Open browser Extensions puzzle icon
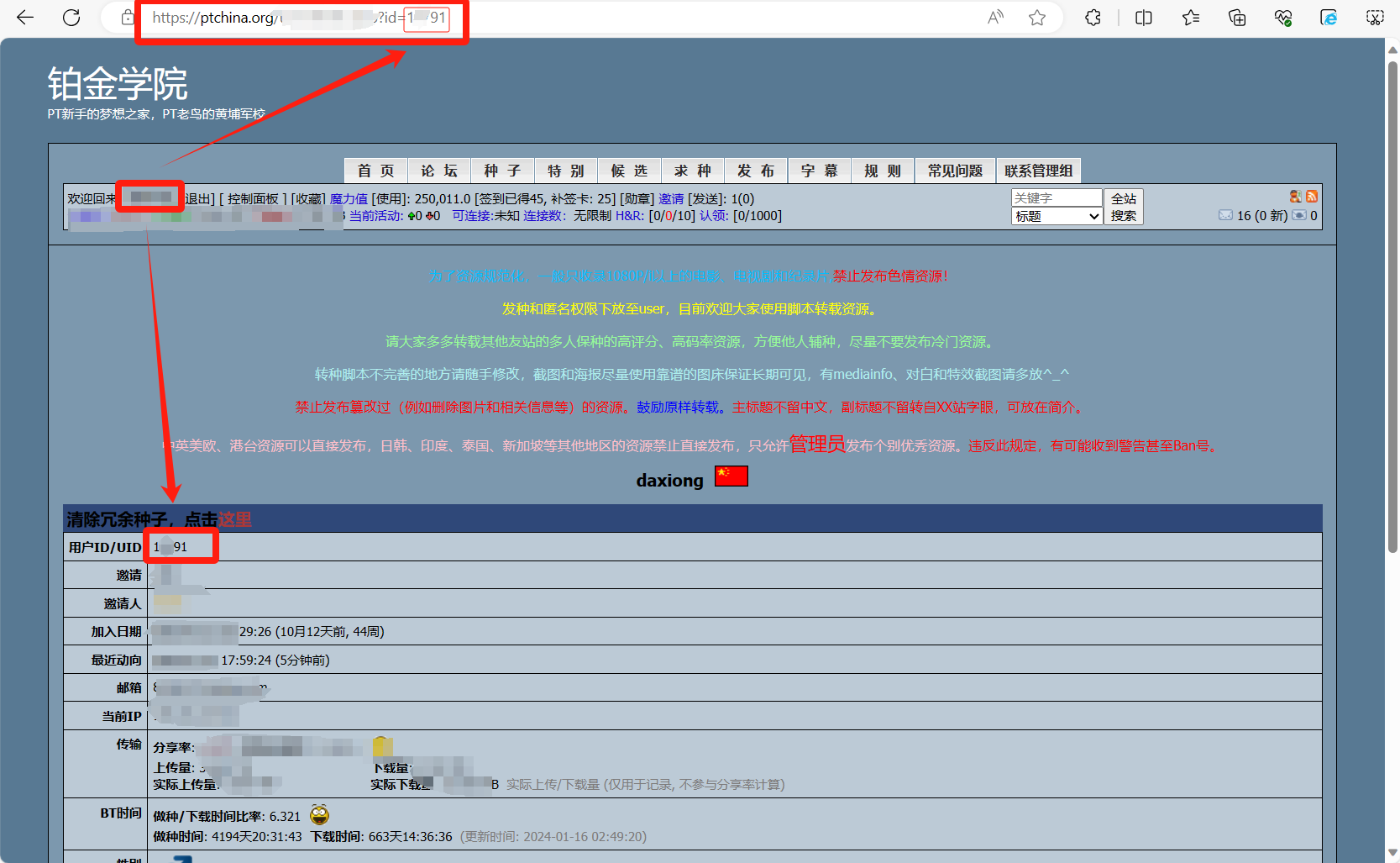1400x863 pixels. coord(1093,18)
